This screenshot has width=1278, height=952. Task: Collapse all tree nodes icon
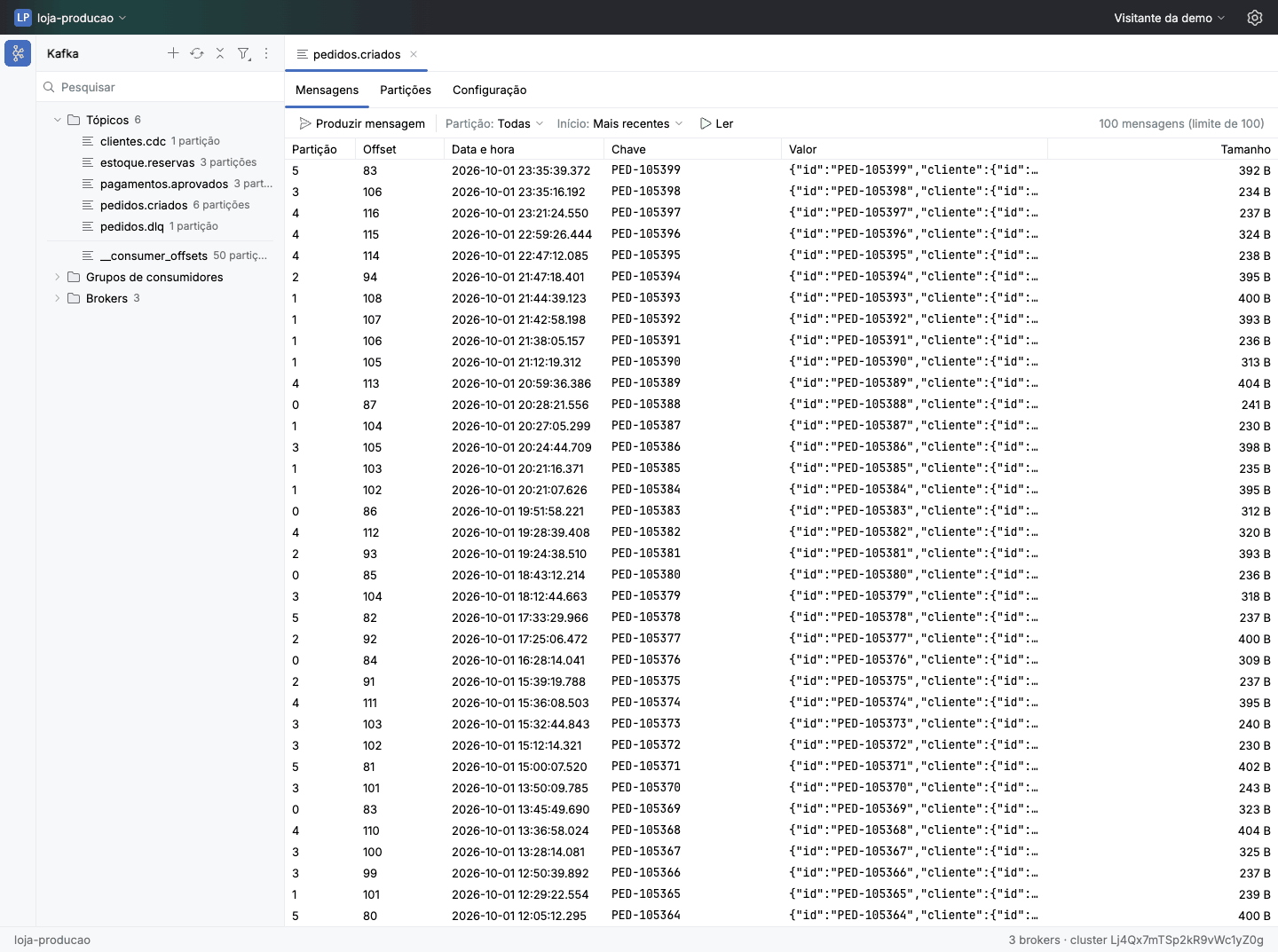point(220,53)
